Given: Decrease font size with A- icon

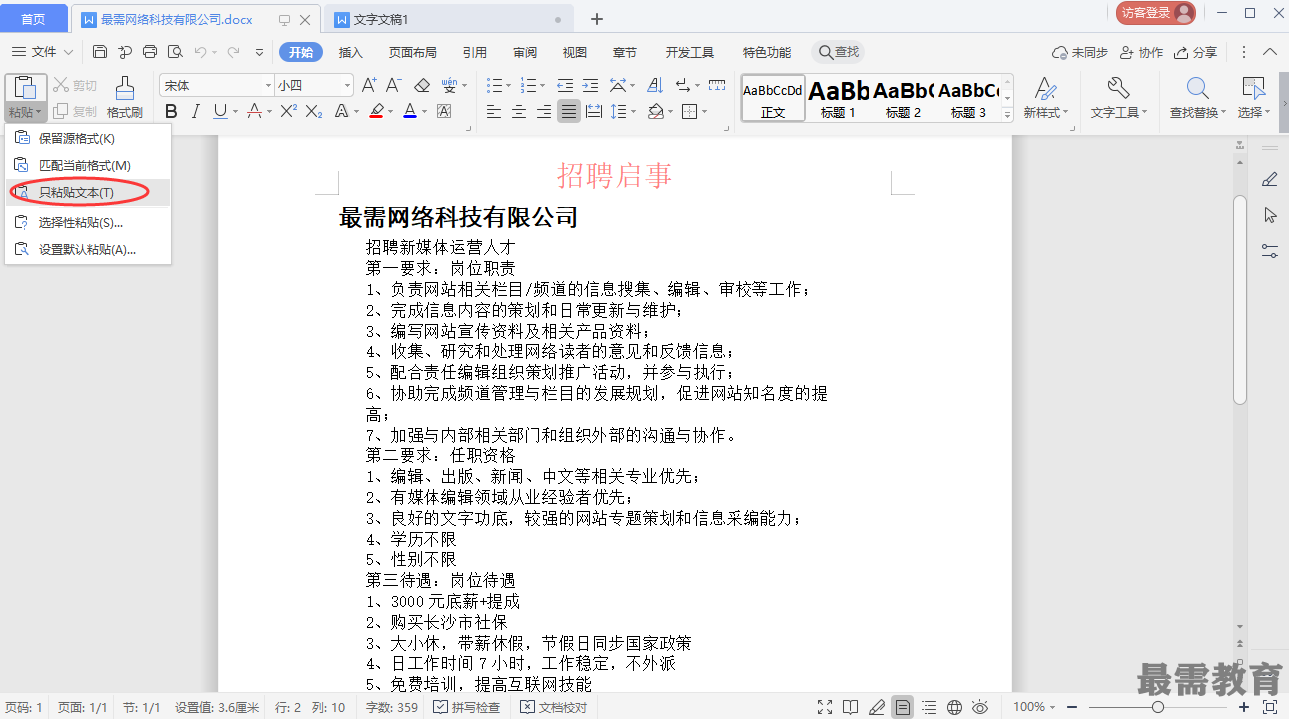Looking at the screenshot, I should click(394, 85).
